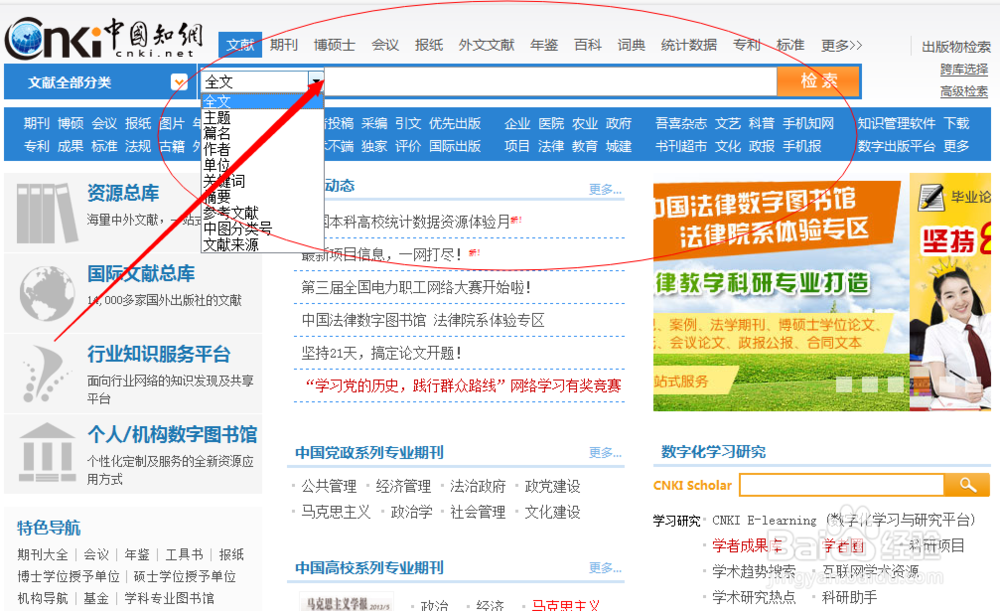
Task: Open 行业知识服务平台 heading link
Action: pos(159,354)
